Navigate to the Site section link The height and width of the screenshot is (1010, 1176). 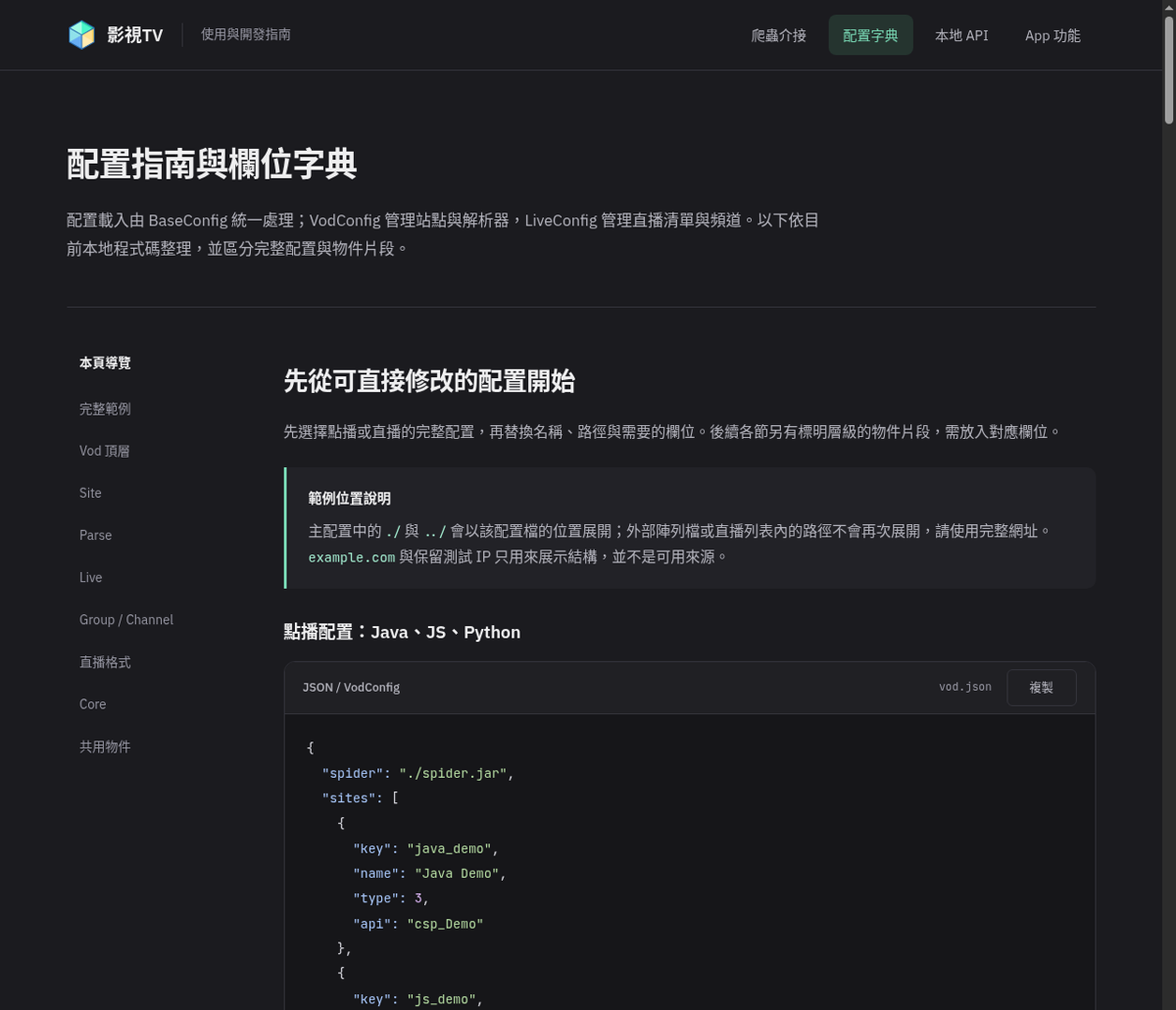tap(90, 493)
